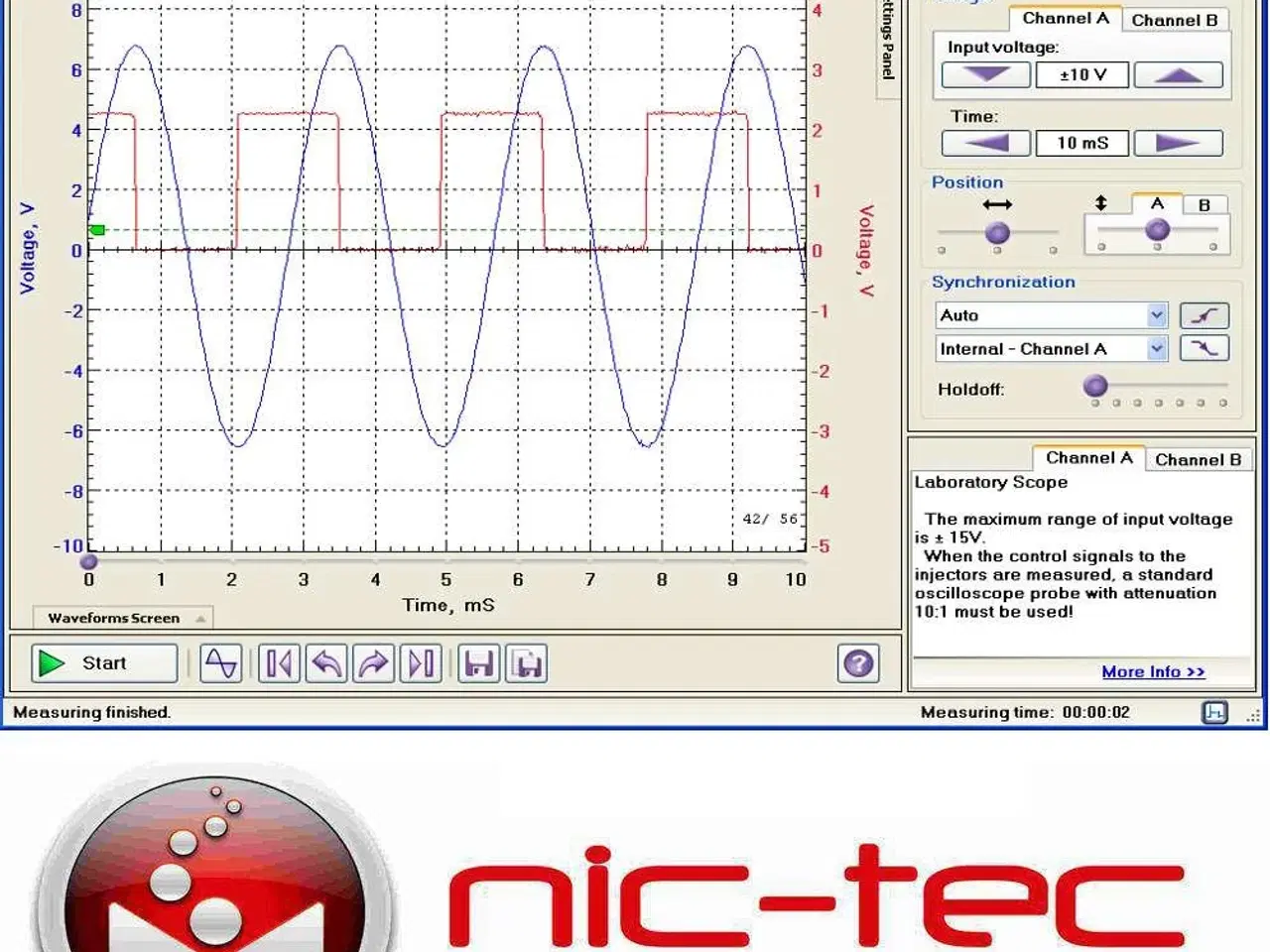Jump to first recorded waveform frame
Image resolution: width=1270 pixels, height=952 pixels.
tap(279, 663)
